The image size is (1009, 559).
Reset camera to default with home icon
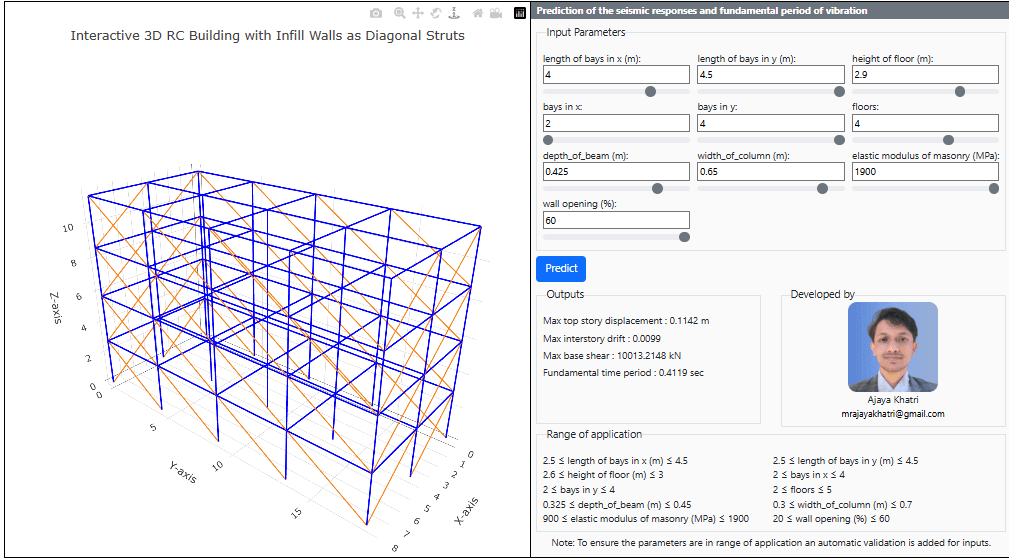click(477, 13)
